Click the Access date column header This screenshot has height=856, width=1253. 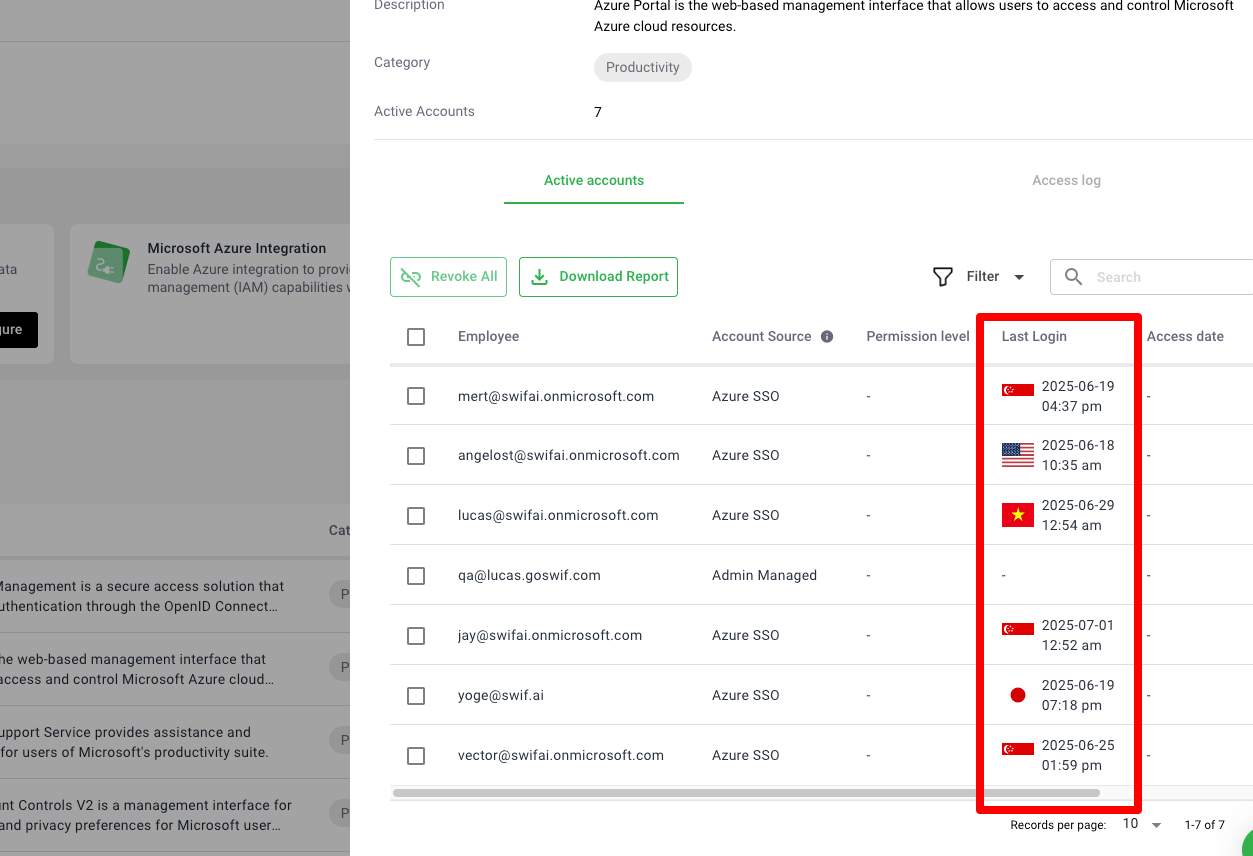click(1185, 337)
